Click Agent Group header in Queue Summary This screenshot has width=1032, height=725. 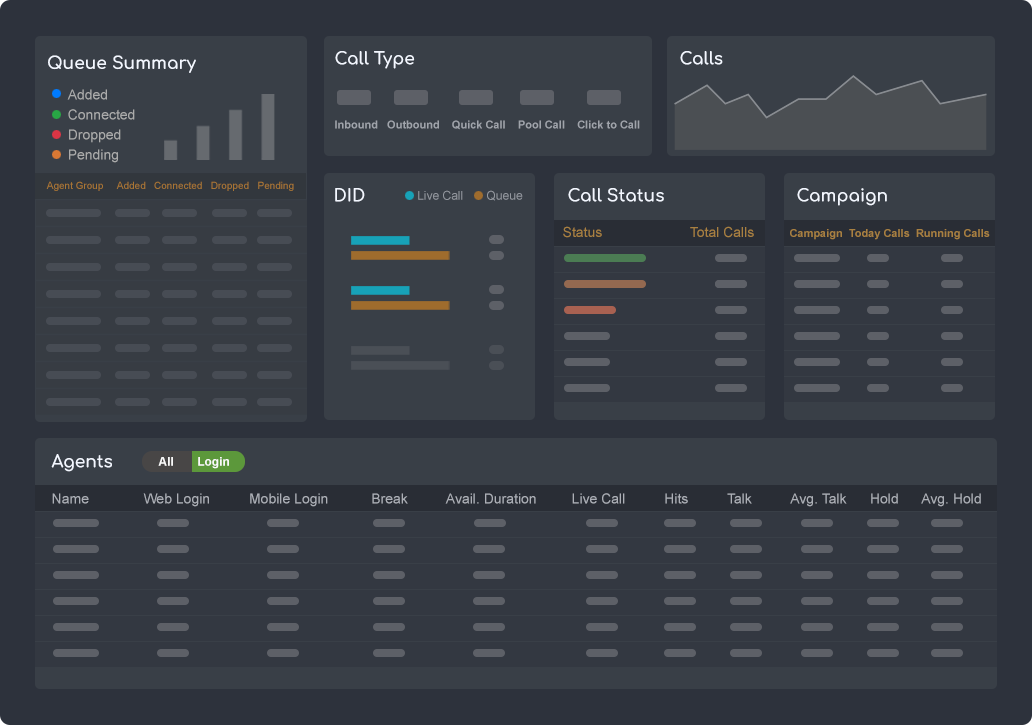(75, 186)
